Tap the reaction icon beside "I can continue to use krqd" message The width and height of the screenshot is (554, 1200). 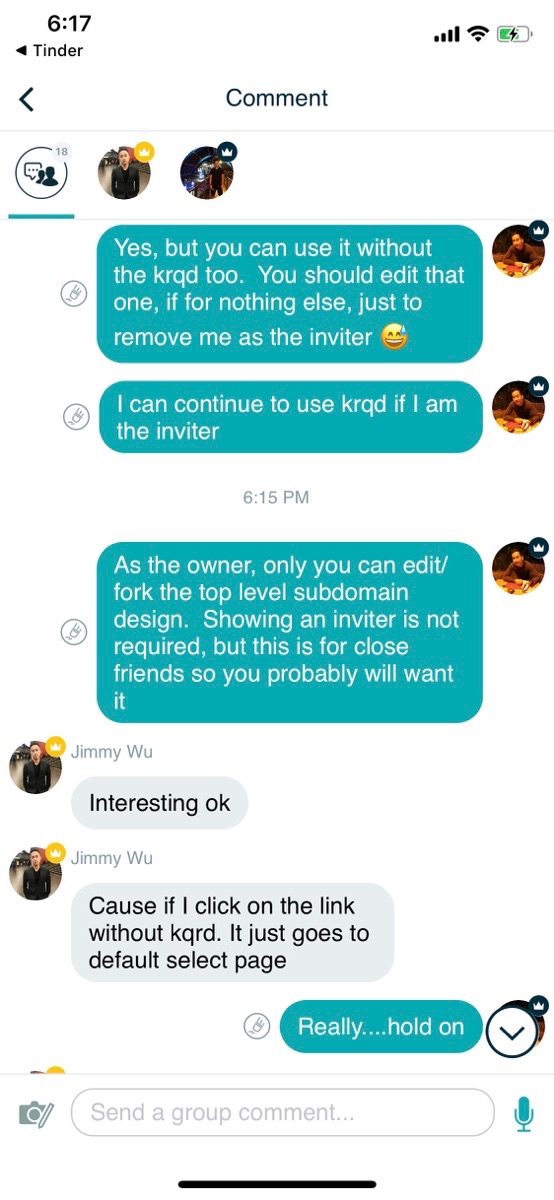76,417
